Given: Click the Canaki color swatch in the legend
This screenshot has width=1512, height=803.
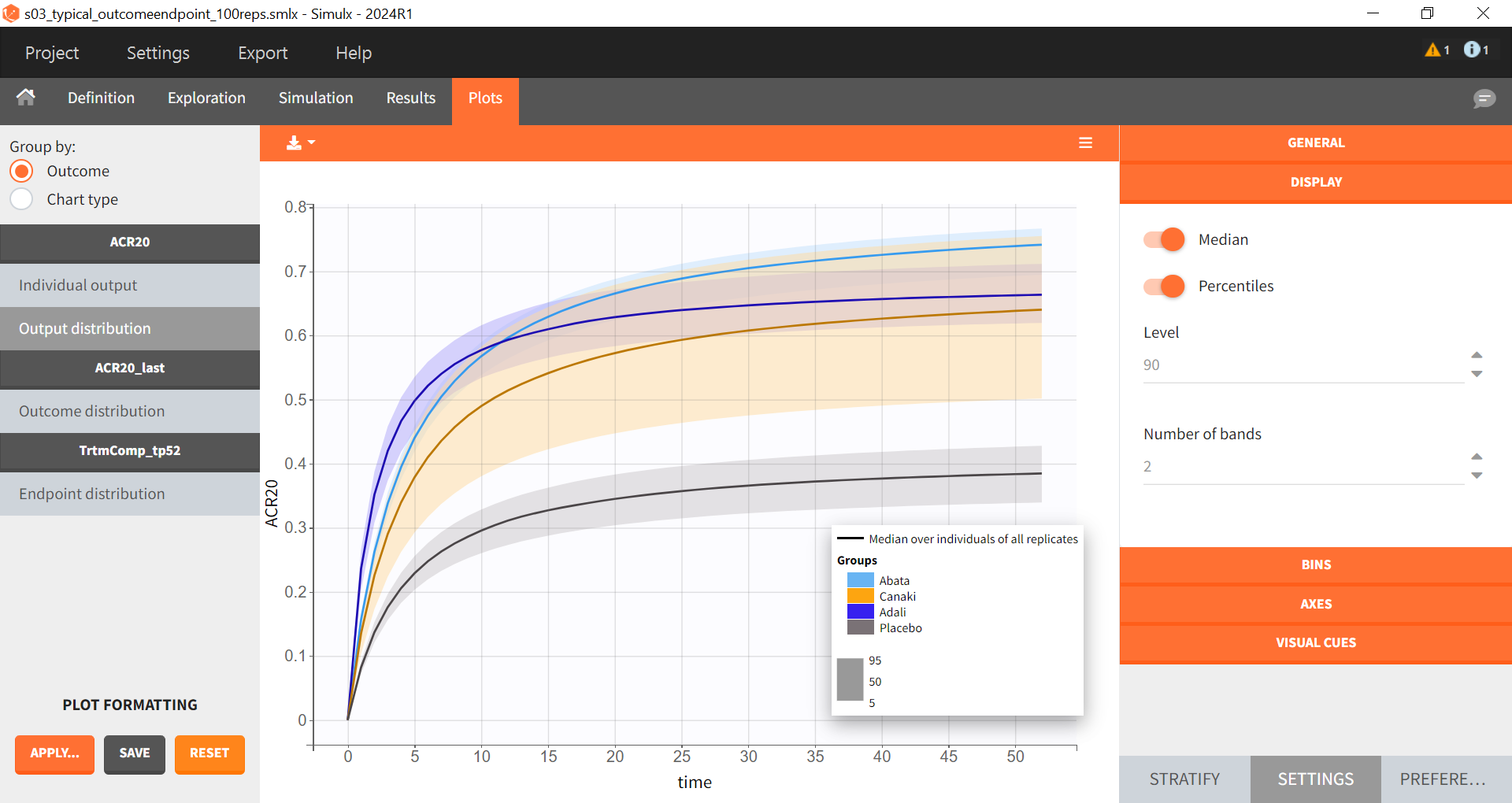Looking at the screenshot, I should click(861, 596).
